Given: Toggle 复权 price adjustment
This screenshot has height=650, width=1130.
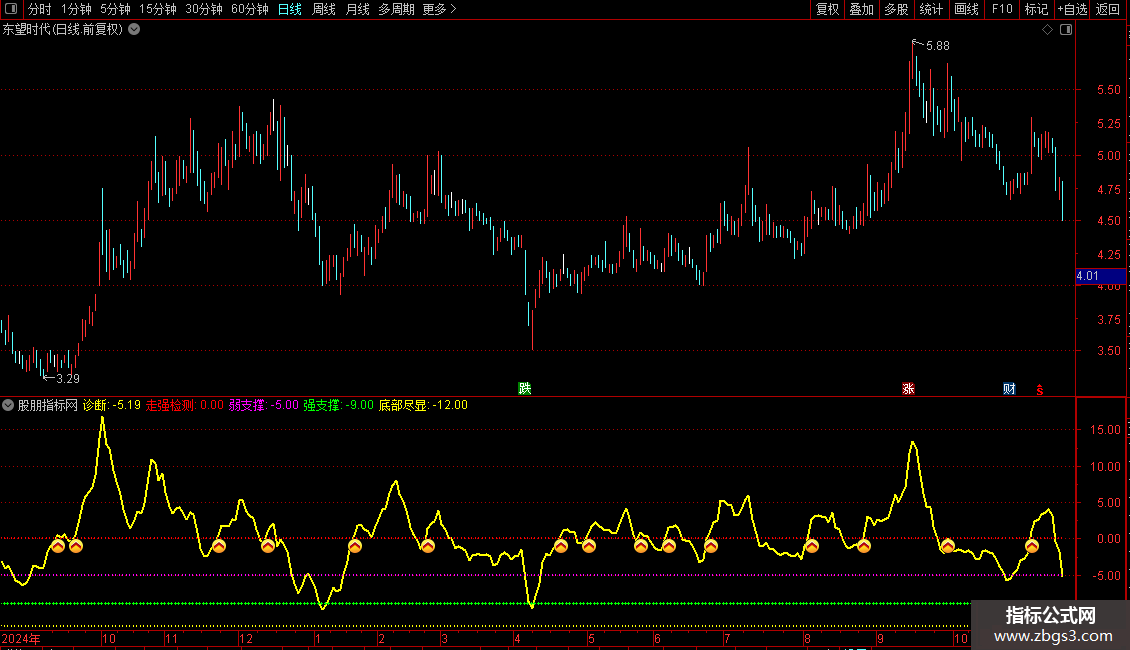Looking at the screenshot, I should tap(827, 9).
